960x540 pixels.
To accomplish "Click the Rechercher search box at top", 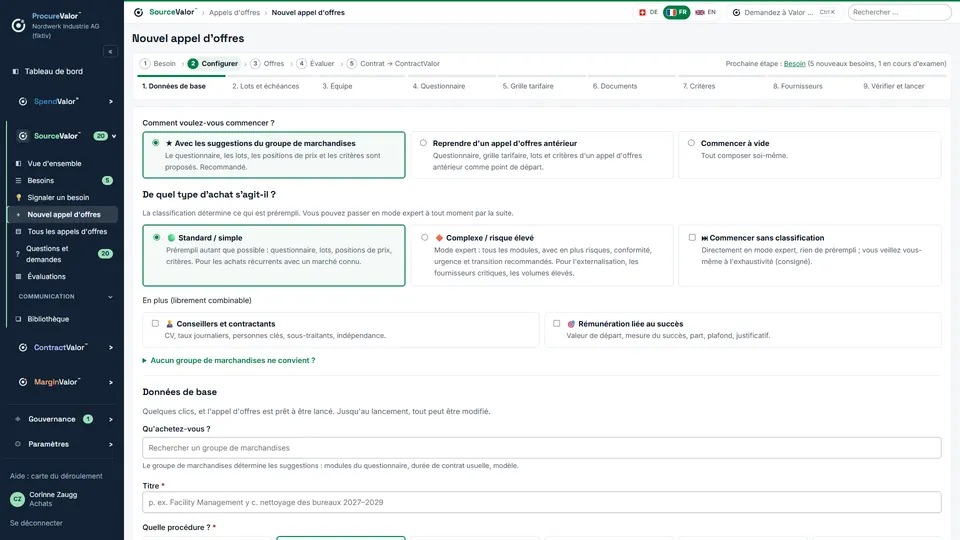I will (x=899, y=12).
